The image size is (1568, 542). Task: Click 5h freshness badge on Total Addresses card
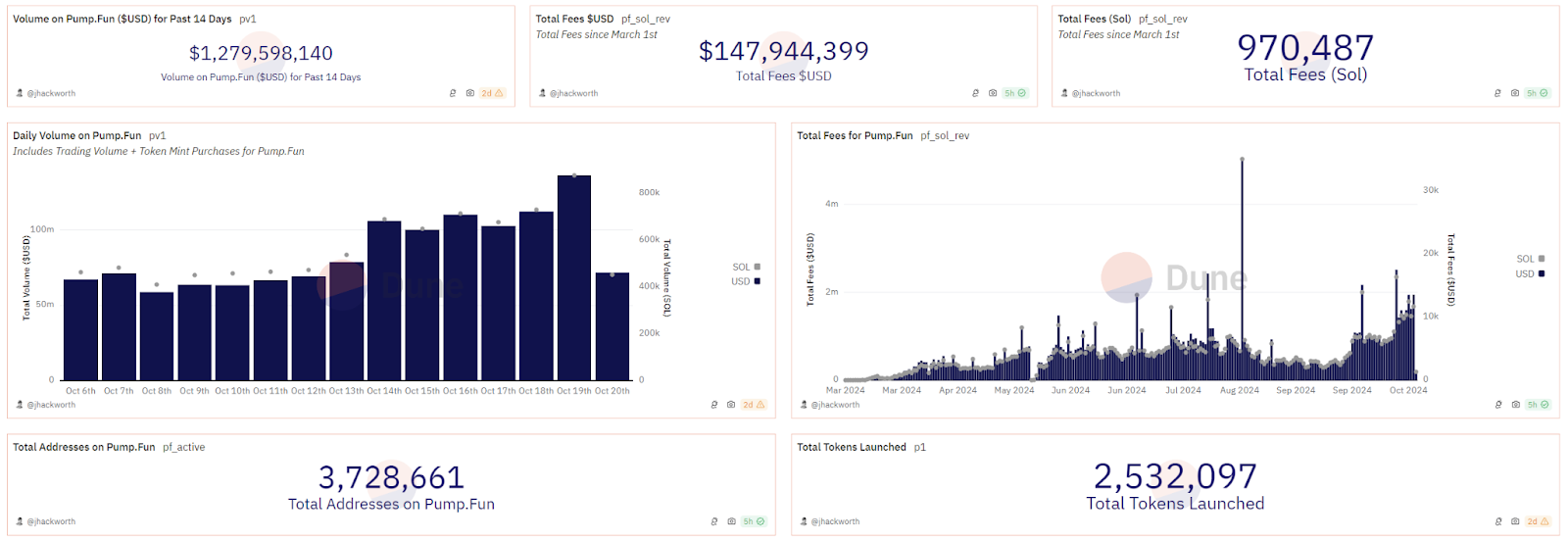coord(754,521)
